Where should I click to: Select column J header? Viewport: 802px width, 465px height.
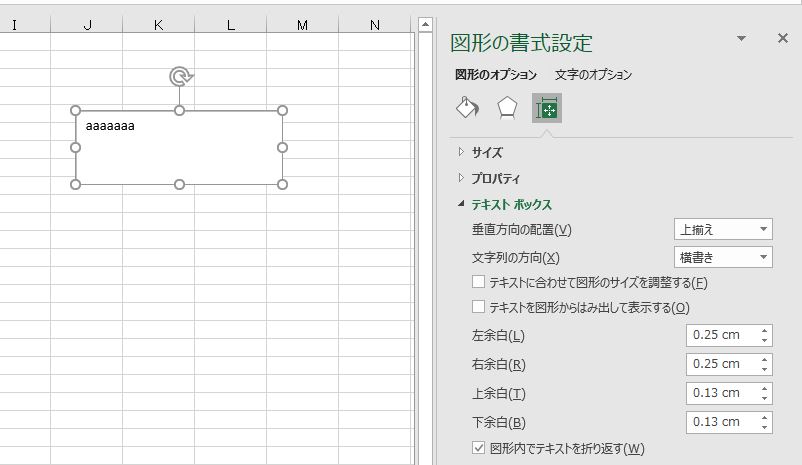[86, 25]
